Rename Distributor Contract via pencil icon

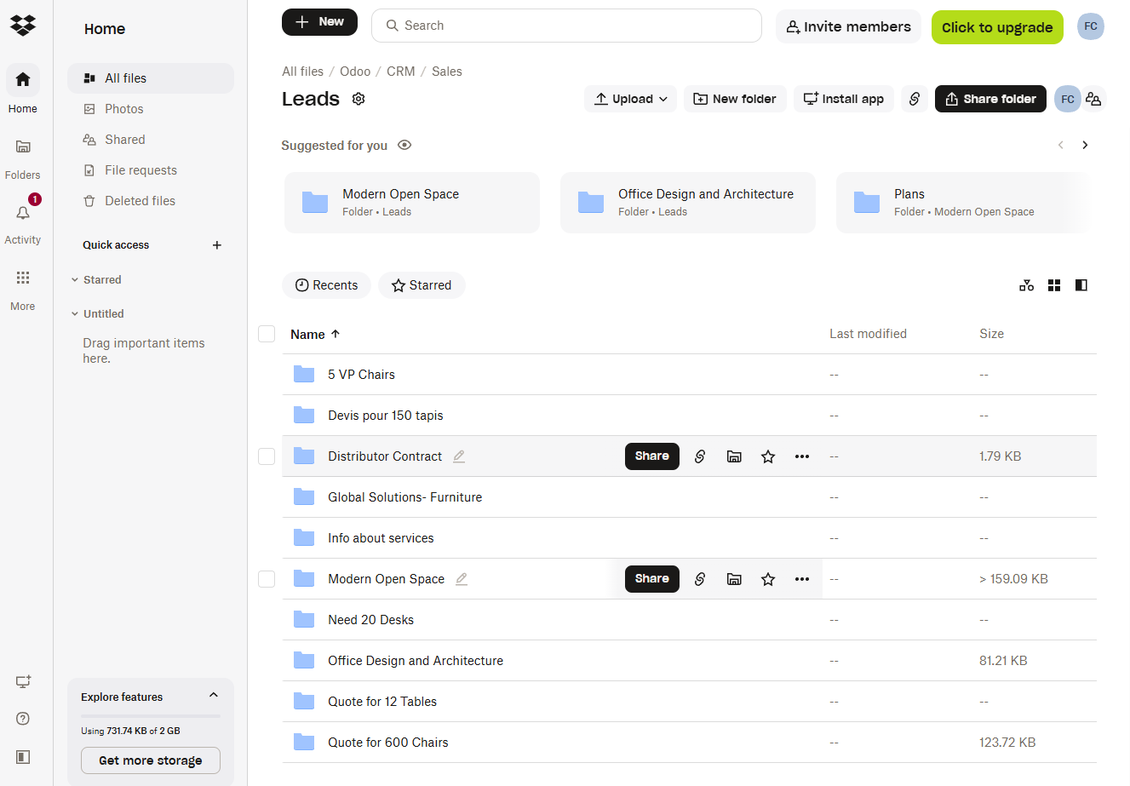459,456
